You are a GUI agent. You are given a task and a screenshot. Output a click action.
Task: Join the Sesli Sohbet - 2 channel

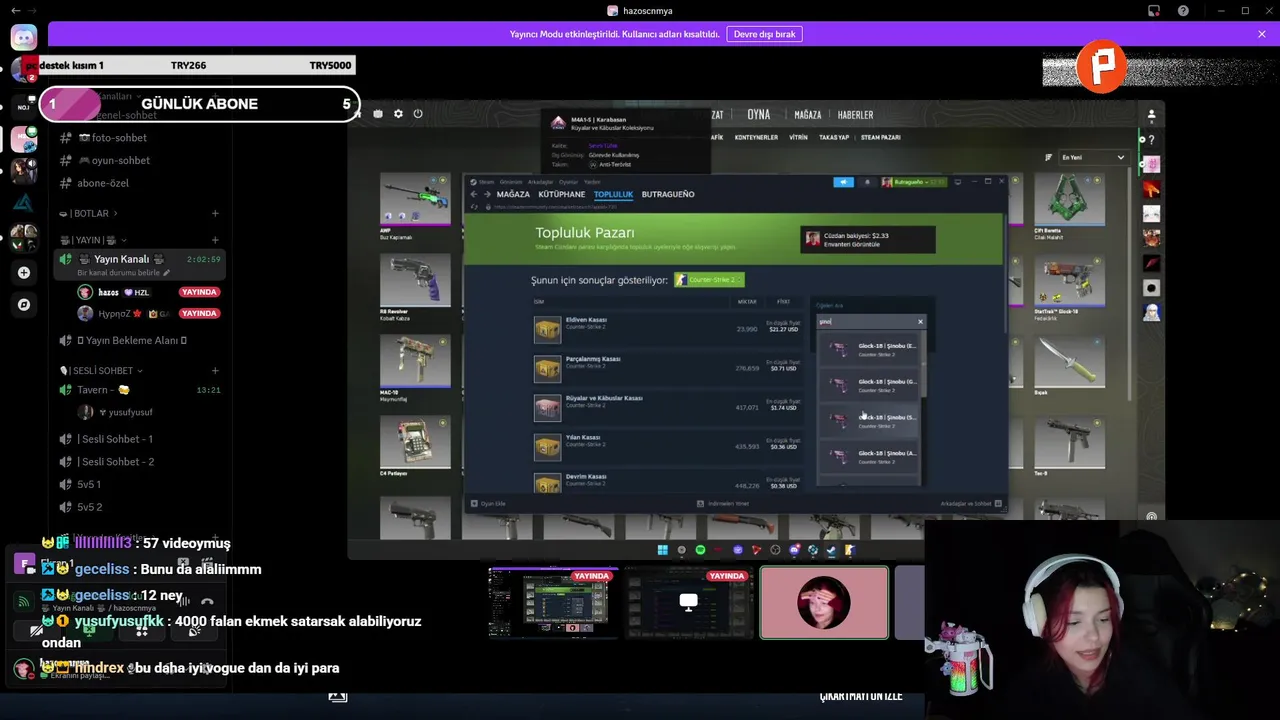click(x=140, y=462)
